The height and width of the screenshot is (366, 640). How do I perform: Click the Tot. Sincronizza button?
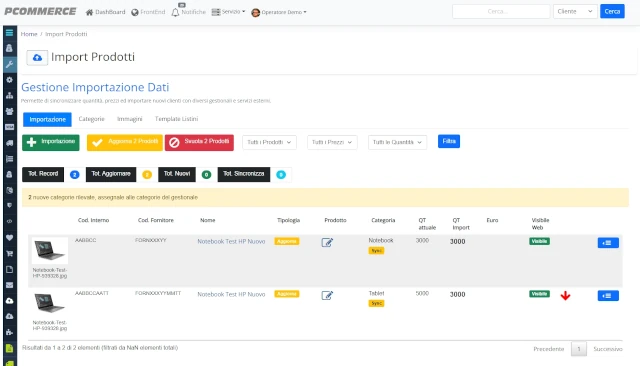[244, 174]
